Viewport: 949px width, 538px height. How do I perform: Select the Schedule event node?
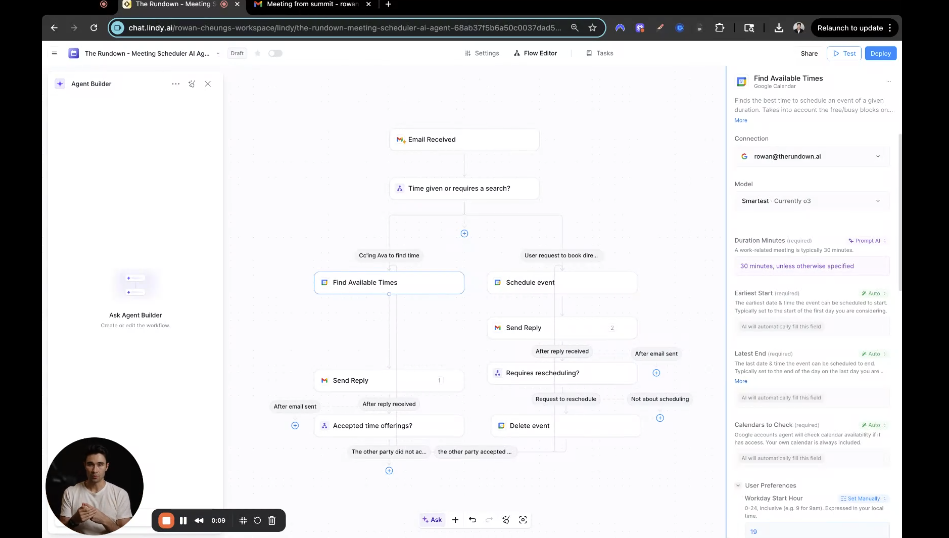click(562, 283)
